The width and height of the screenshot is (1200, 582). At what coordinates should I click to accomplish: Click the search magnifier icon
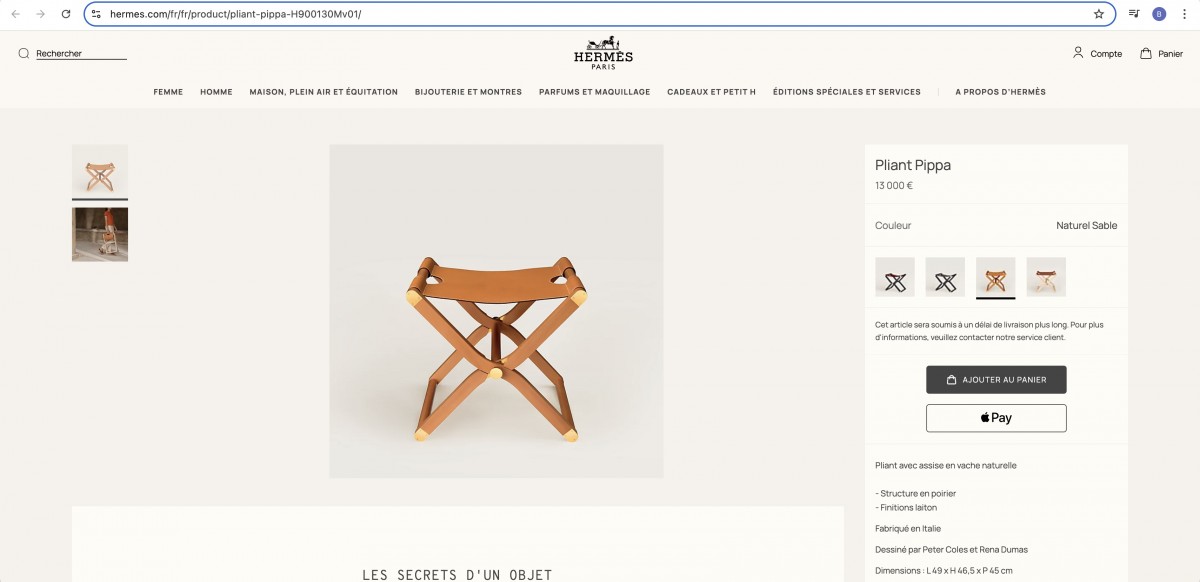[x=24, y=54]
